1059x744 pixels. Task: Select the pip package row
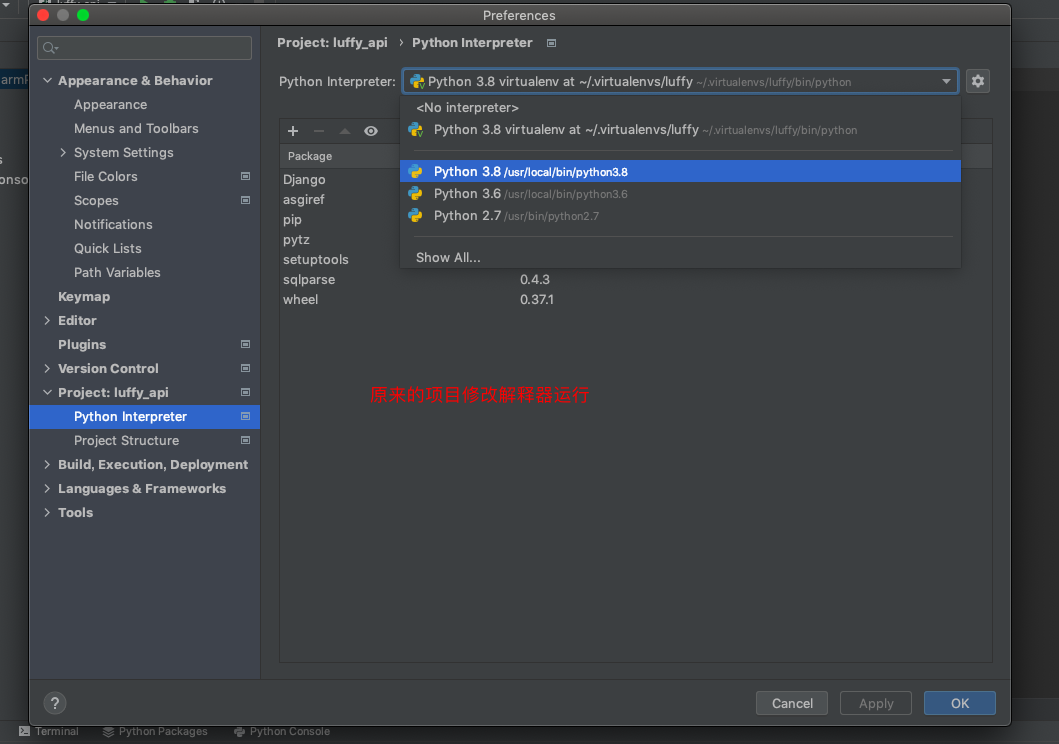[x=292, y=219]
